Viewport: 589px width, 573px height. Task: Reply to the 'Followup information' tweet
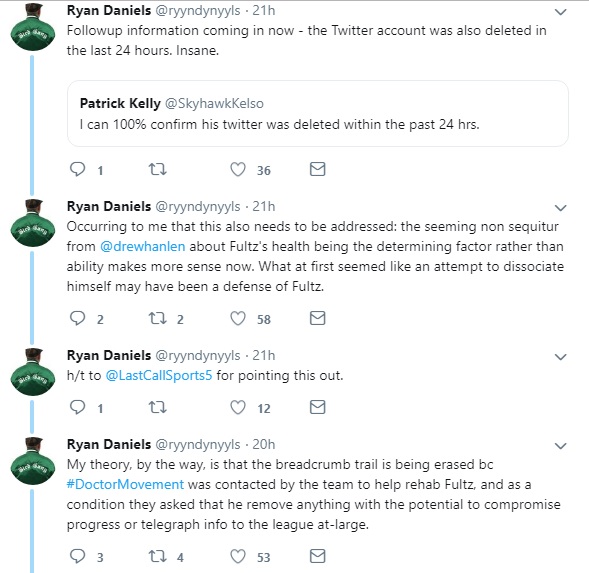(x=78, y=169)
